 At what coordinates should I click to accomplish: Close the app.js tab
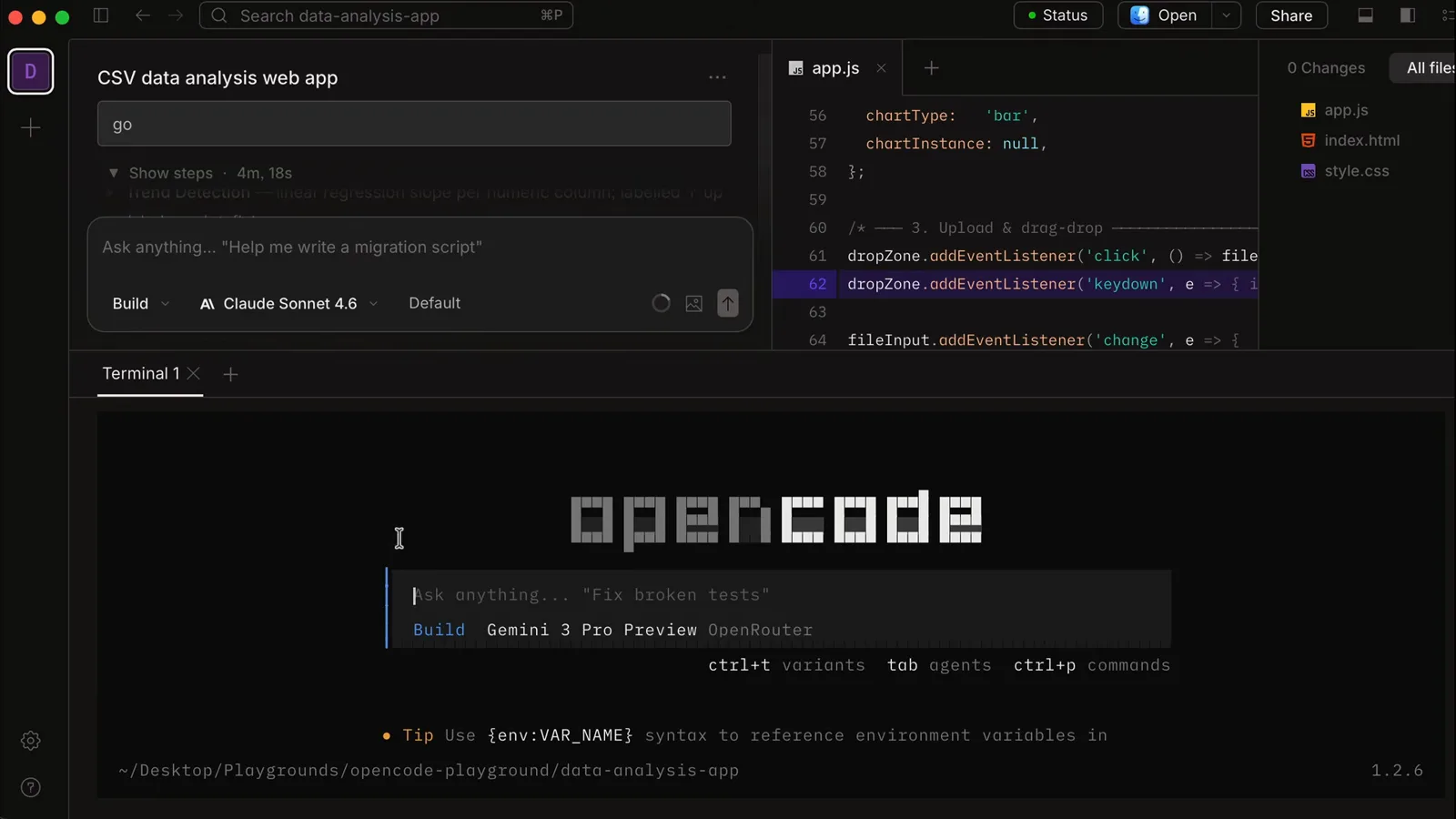[881, 68]
